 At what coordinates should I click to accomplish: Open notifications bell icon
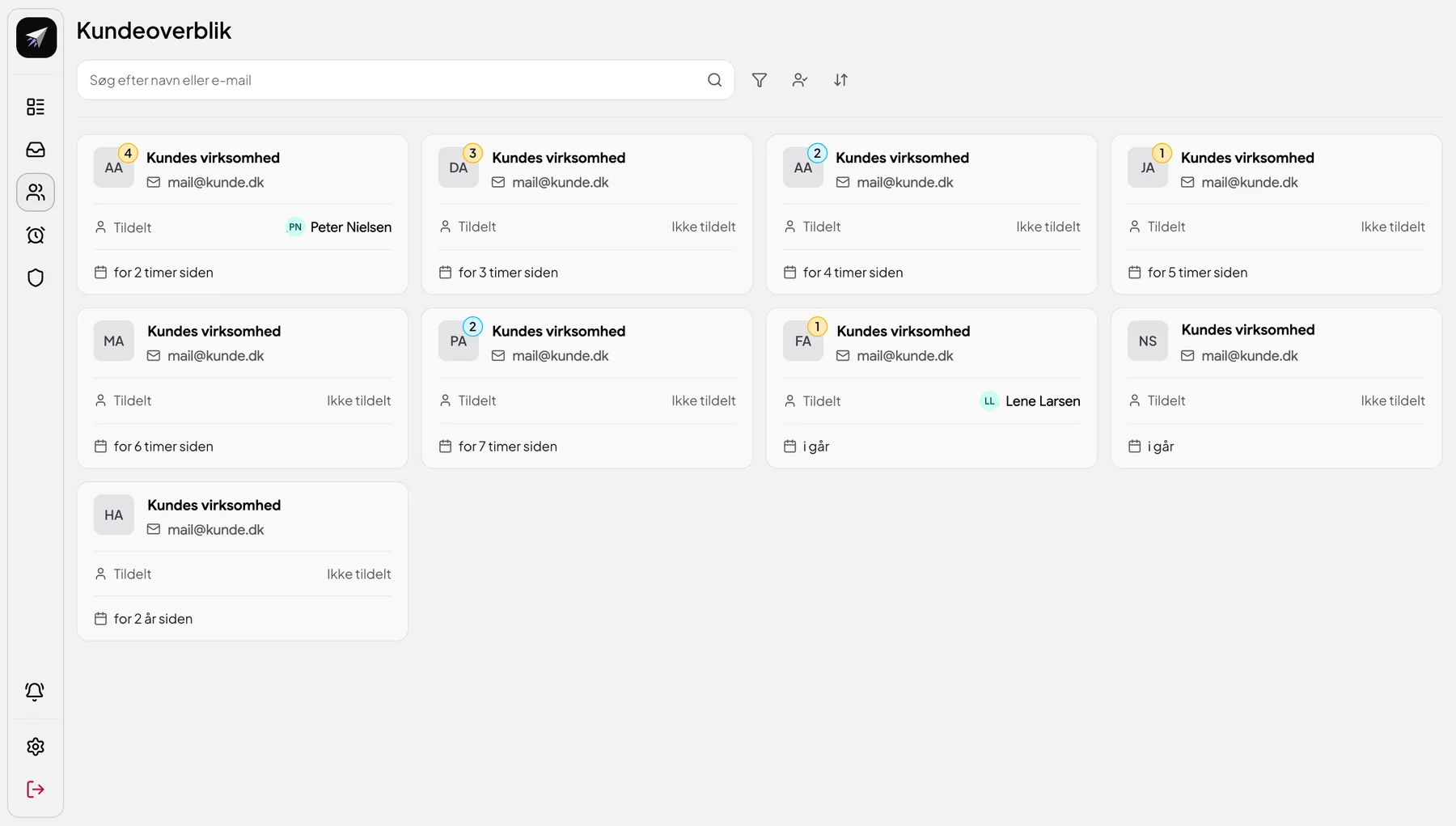point(35,692)
